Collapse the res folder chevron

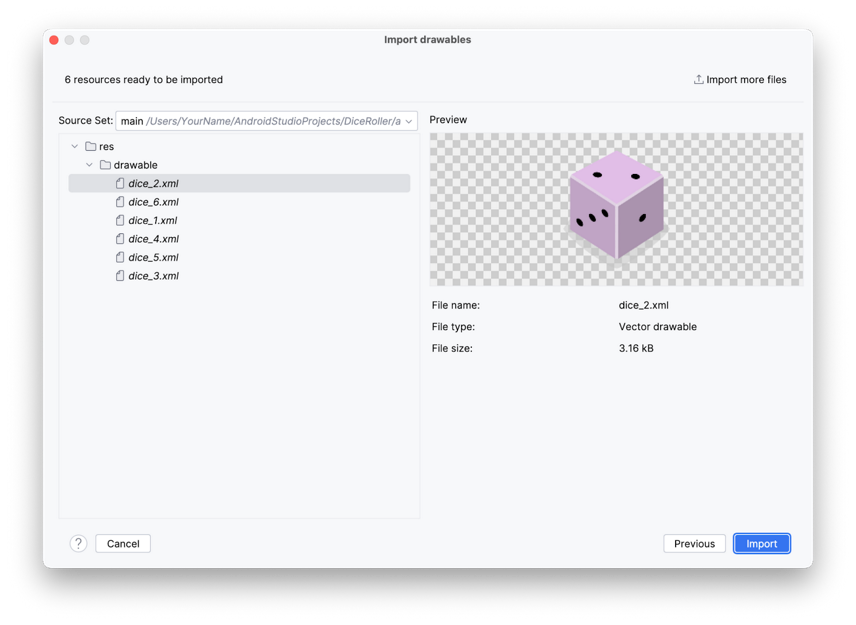[x=75, y=146]
